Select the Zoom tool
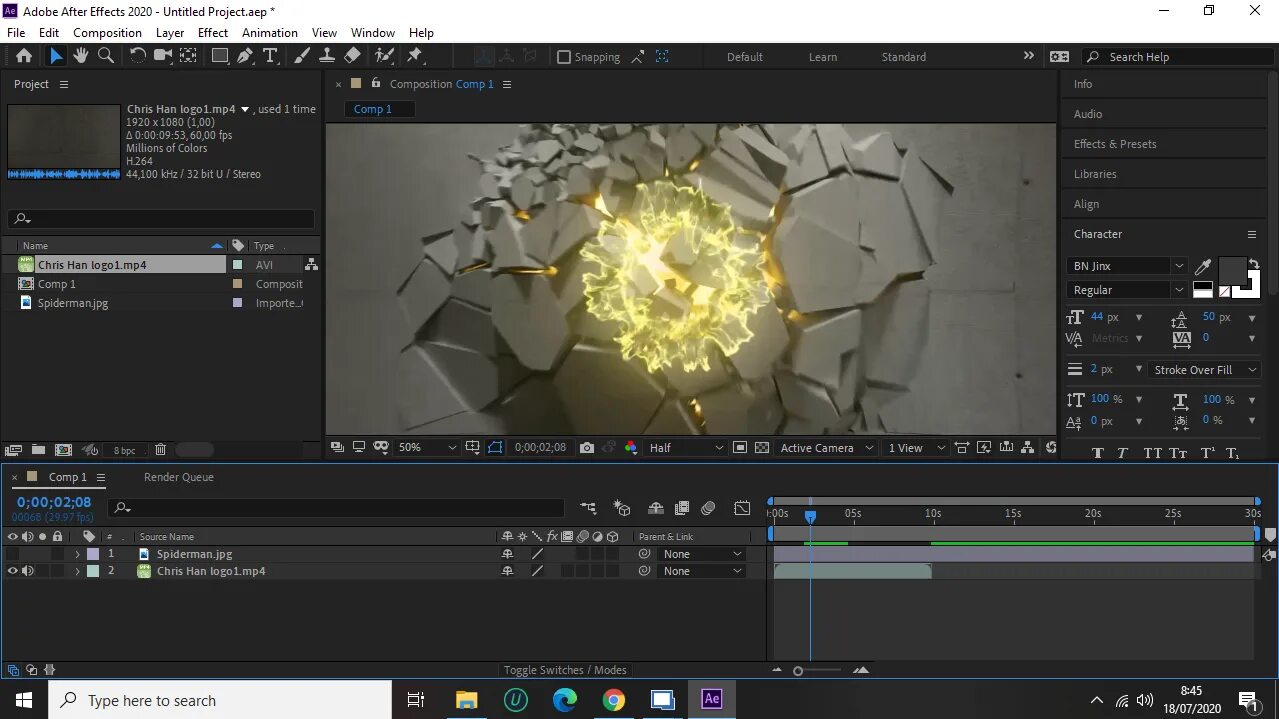Image resolution: width=1279 pixels, height=719 pixels. click(106, 56)
